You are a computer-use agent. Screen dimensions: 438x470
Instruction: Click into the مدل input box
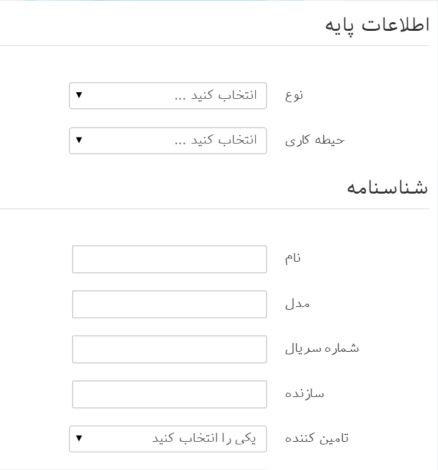point(169,304)
